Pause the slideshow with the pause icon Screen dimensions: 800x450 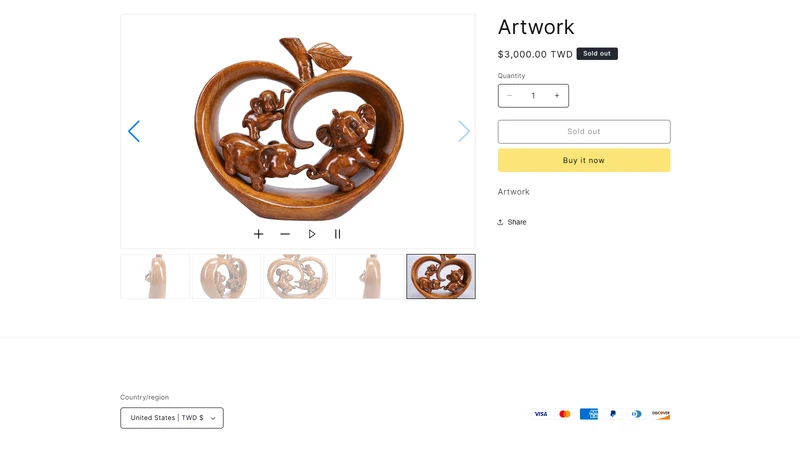(x=337, y=234)
